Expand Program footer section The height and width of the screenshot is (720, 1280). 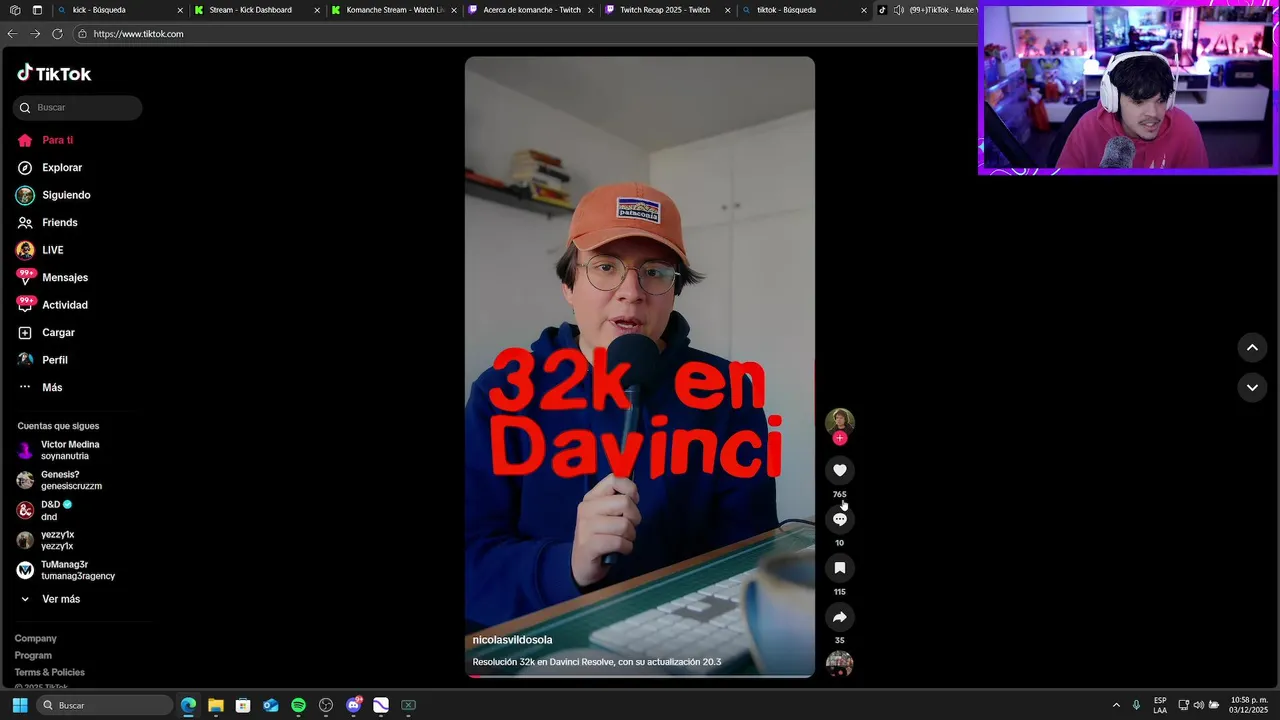point(33,655)
